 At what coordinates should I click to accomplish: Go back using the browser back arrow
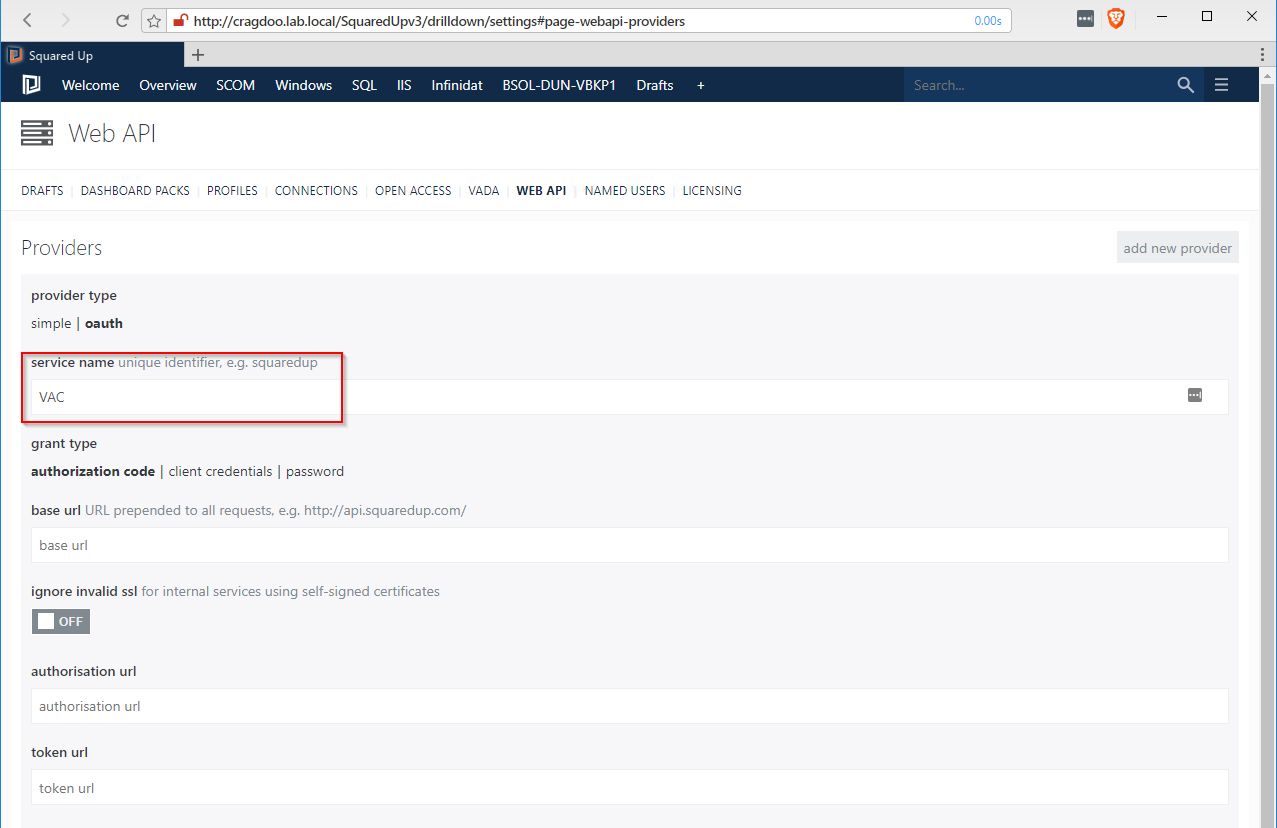(x=27, y=20)
